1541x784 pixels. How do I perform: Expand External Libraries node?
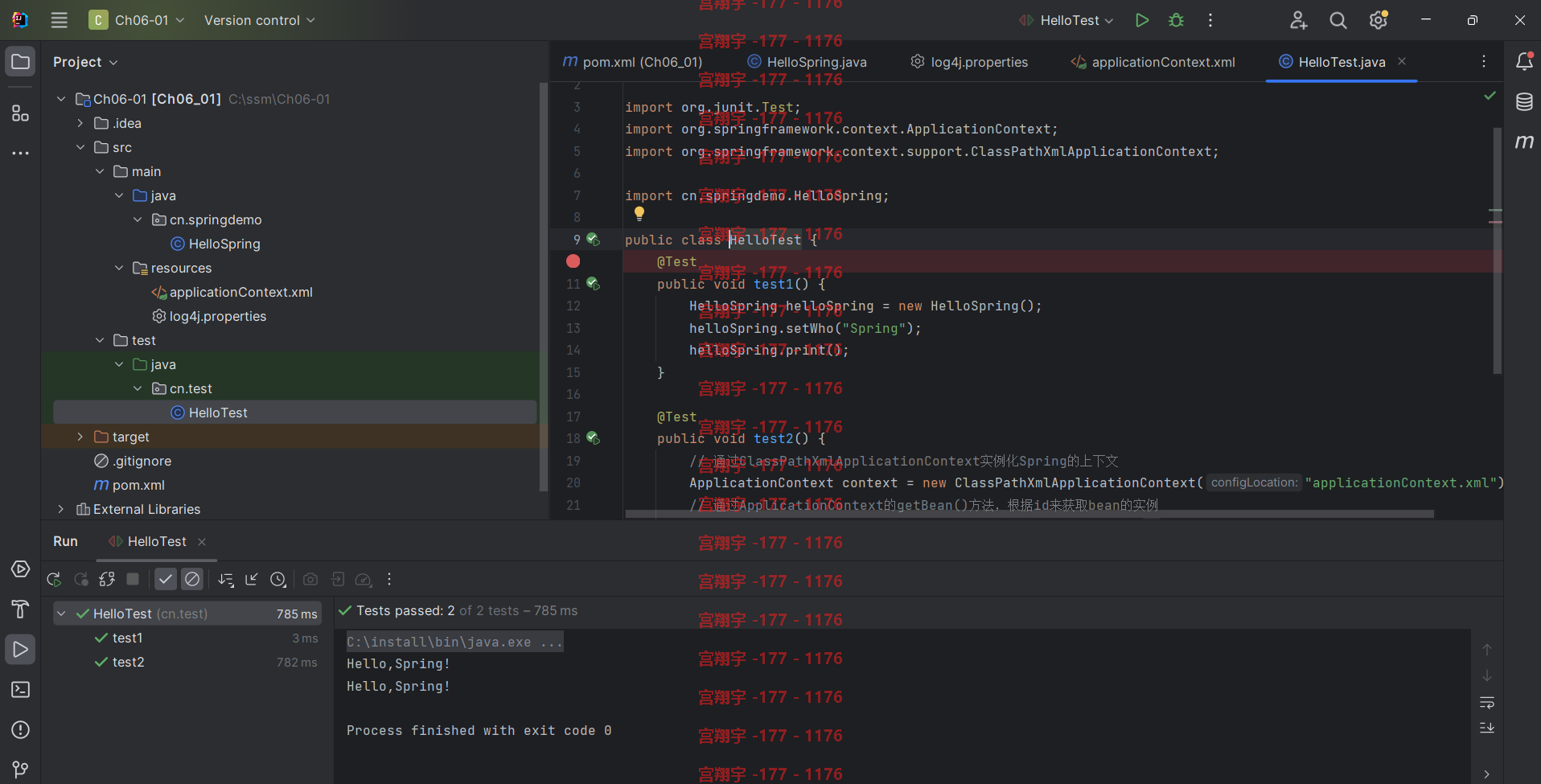coord(60,509)
